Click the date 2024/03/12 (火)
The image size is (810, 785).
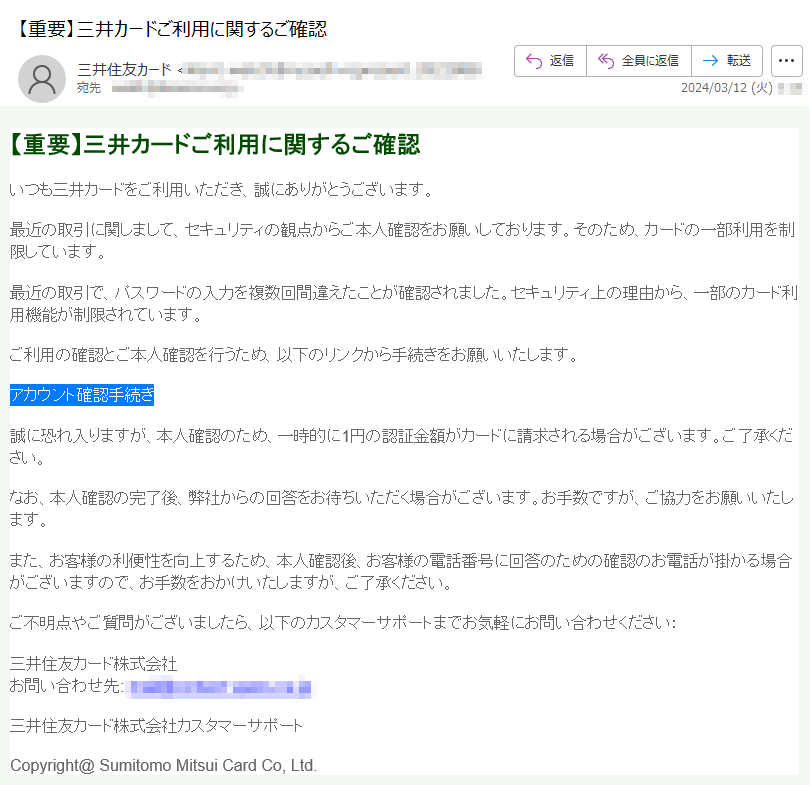(x=726, y=88)
